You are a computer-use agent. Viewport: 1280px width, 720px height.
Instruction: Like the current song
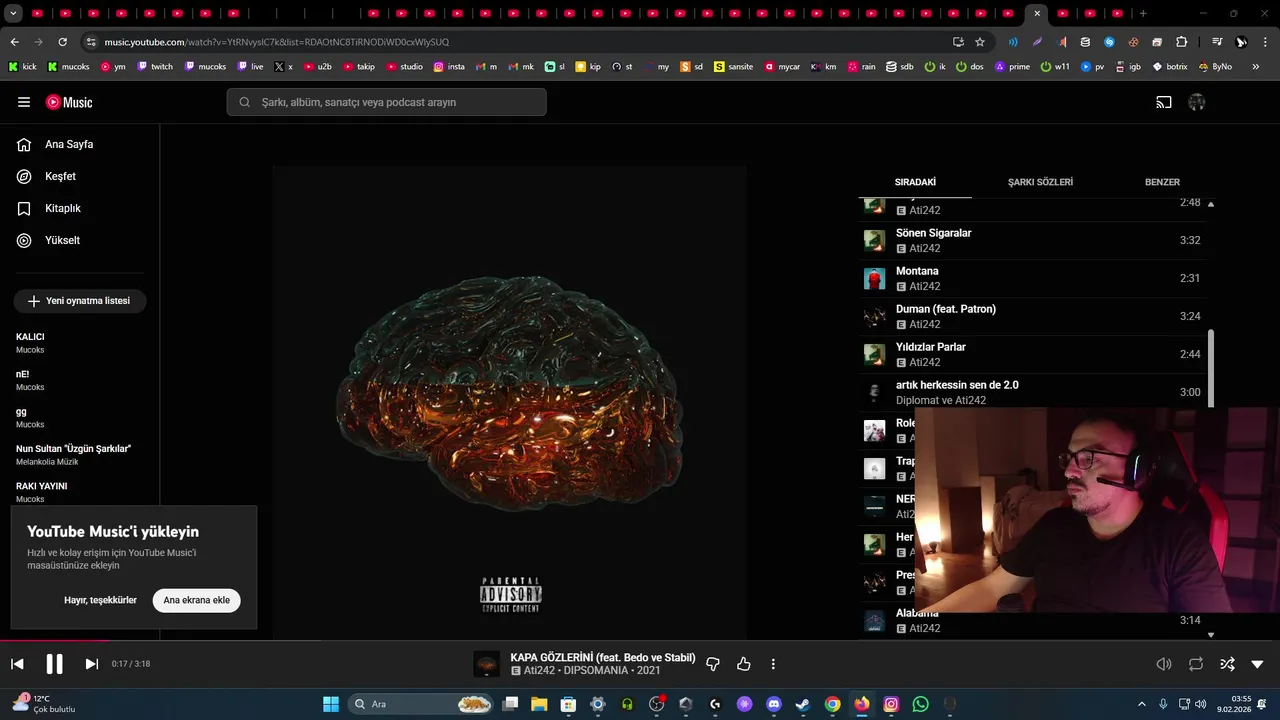(x=744, y=664)
